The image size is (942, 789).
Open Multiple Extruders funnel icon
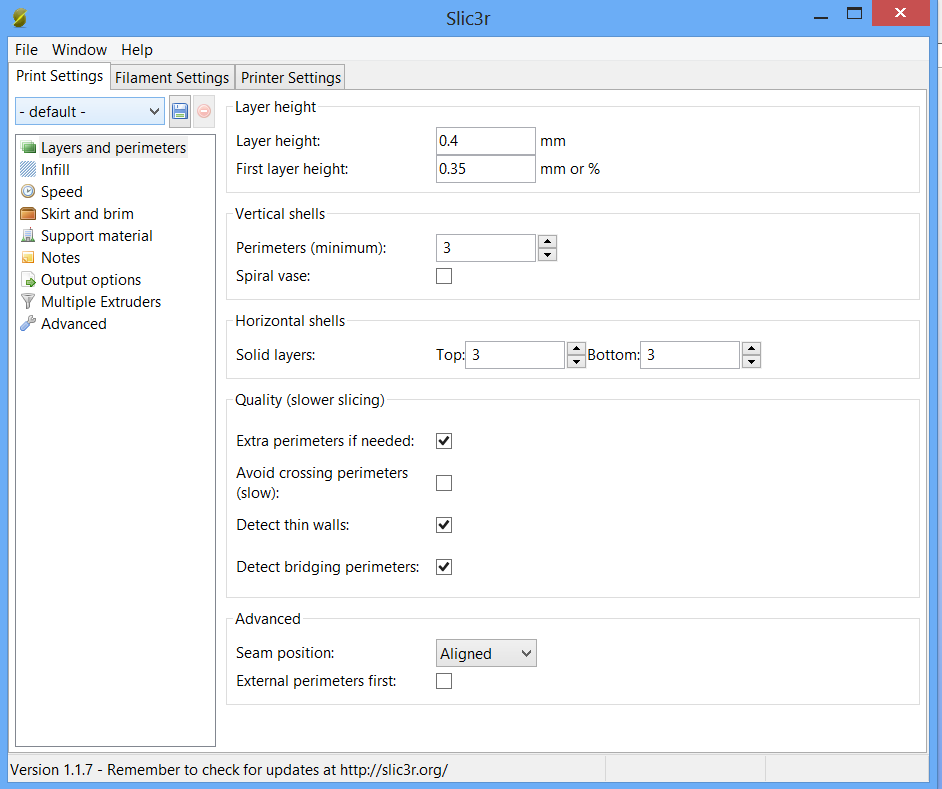[x=28, y=302]
